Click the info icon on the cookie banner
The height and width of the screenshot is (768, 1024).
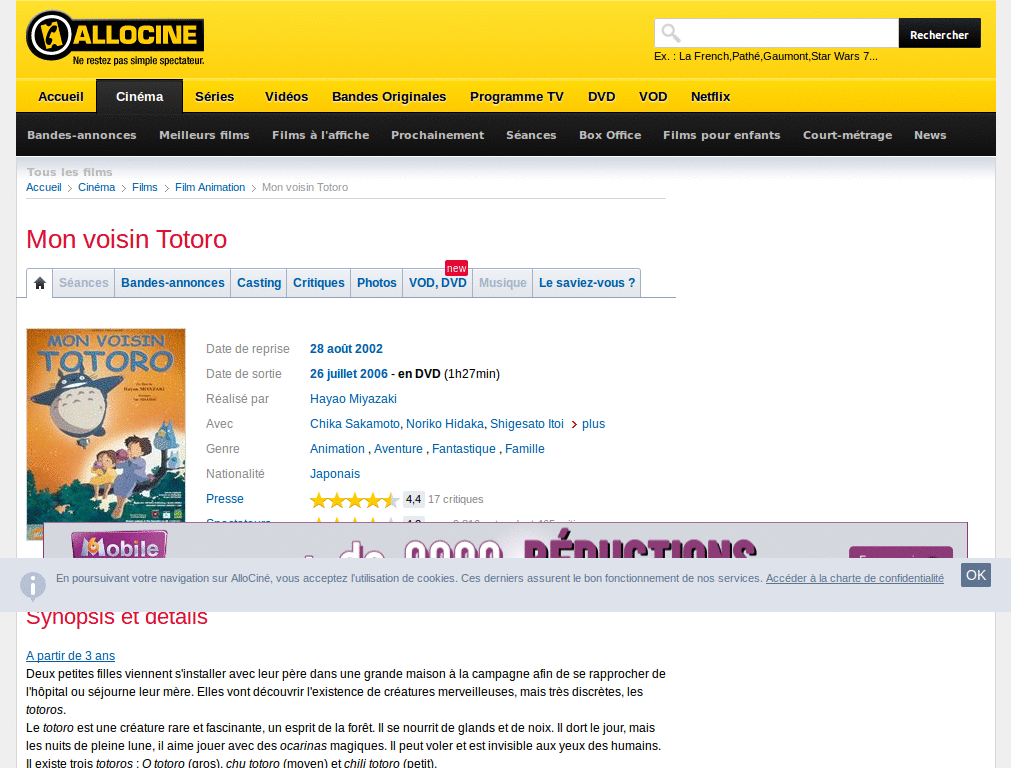[33, 585]
